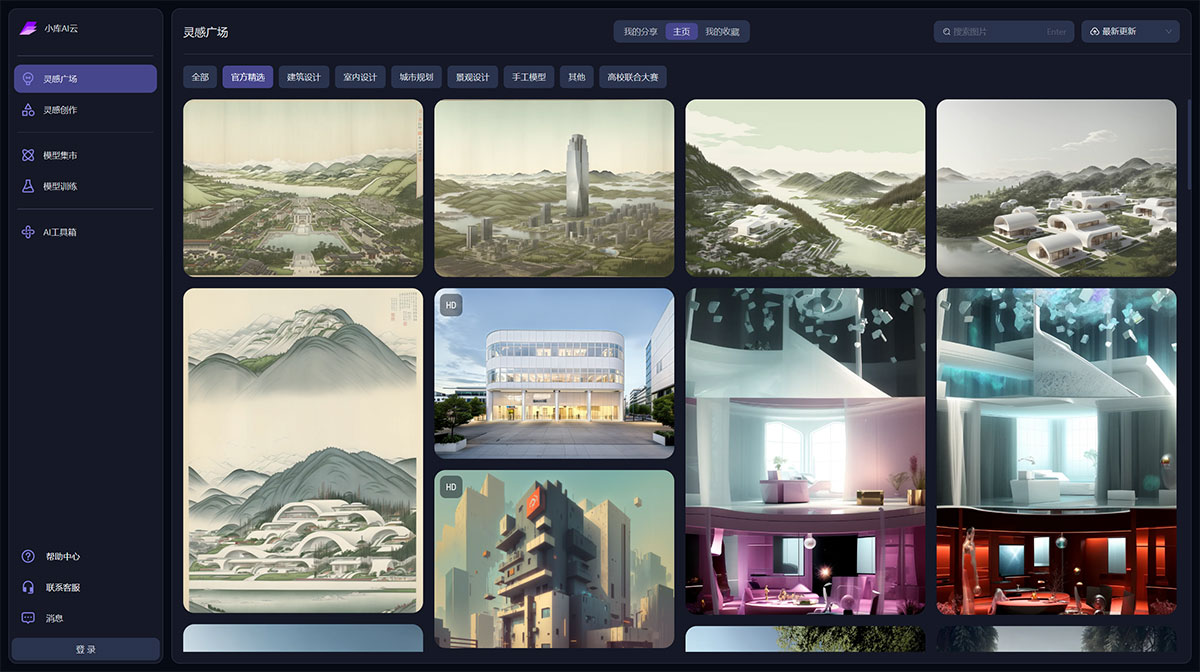Open 帮助中心 help icon

[28, 557]
